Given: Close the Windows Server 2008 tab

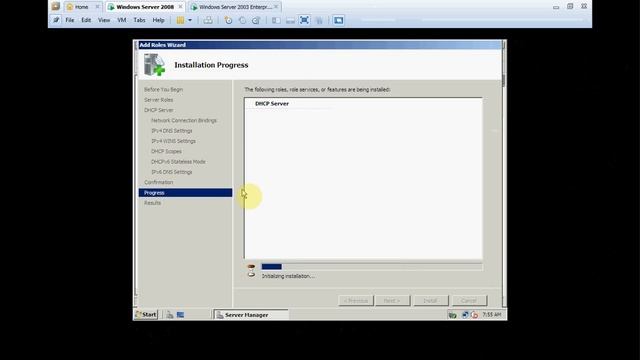Looking at the screenshot, I should 180,7.
